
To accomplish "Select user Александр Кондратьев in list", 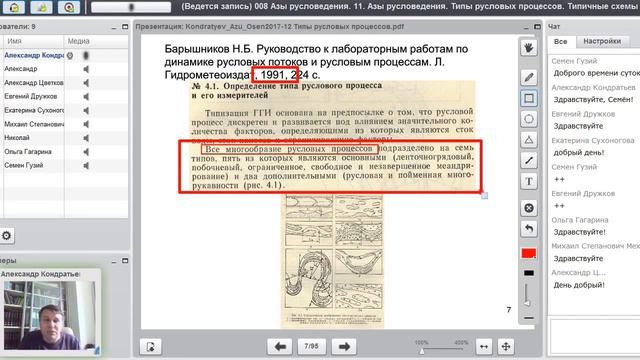I will coord(33,55).
